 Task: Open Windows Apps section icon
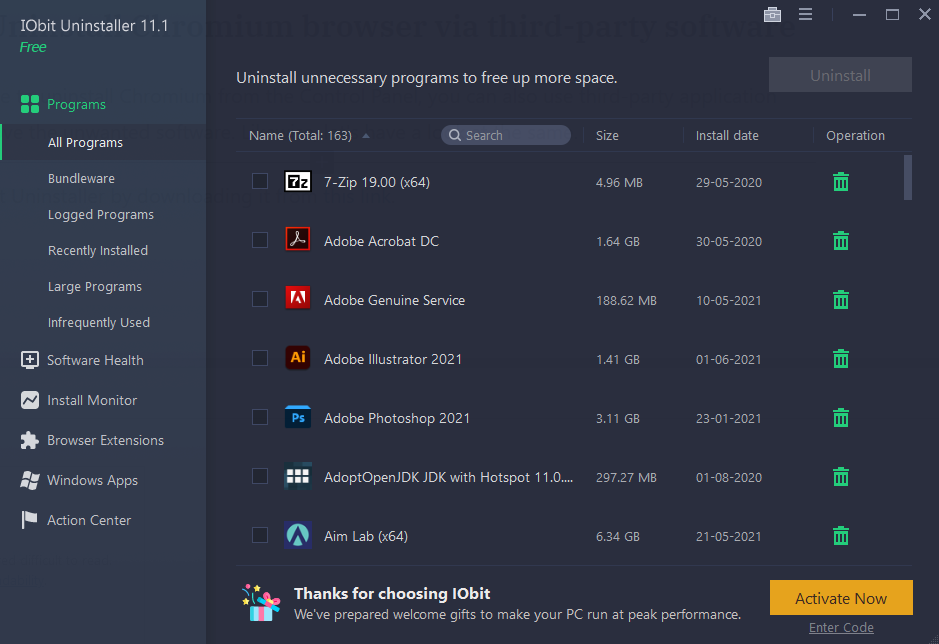(27, 480)
